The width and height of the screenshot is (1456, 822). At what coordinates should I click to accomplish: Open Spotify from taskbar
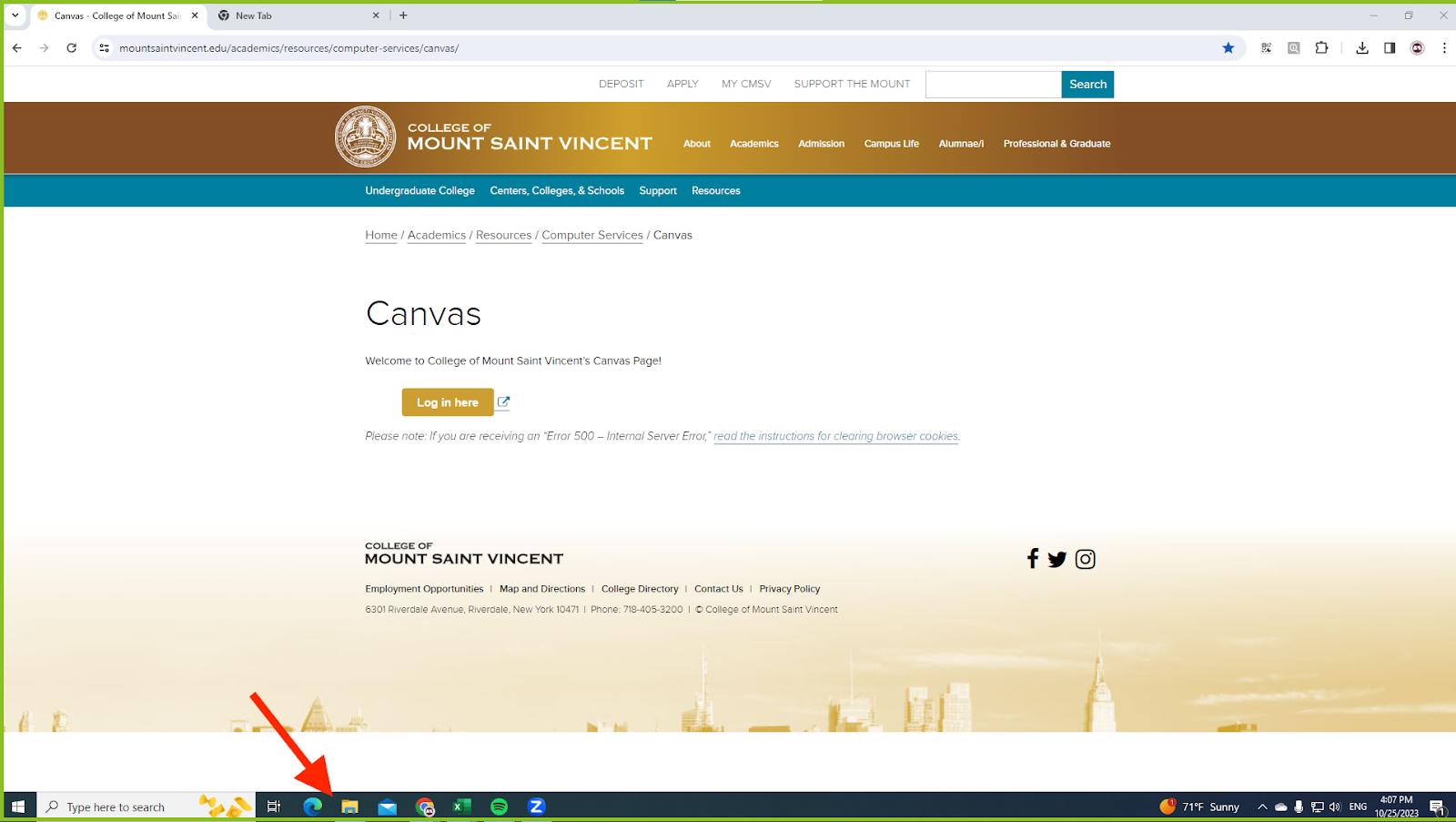[499, 807]
